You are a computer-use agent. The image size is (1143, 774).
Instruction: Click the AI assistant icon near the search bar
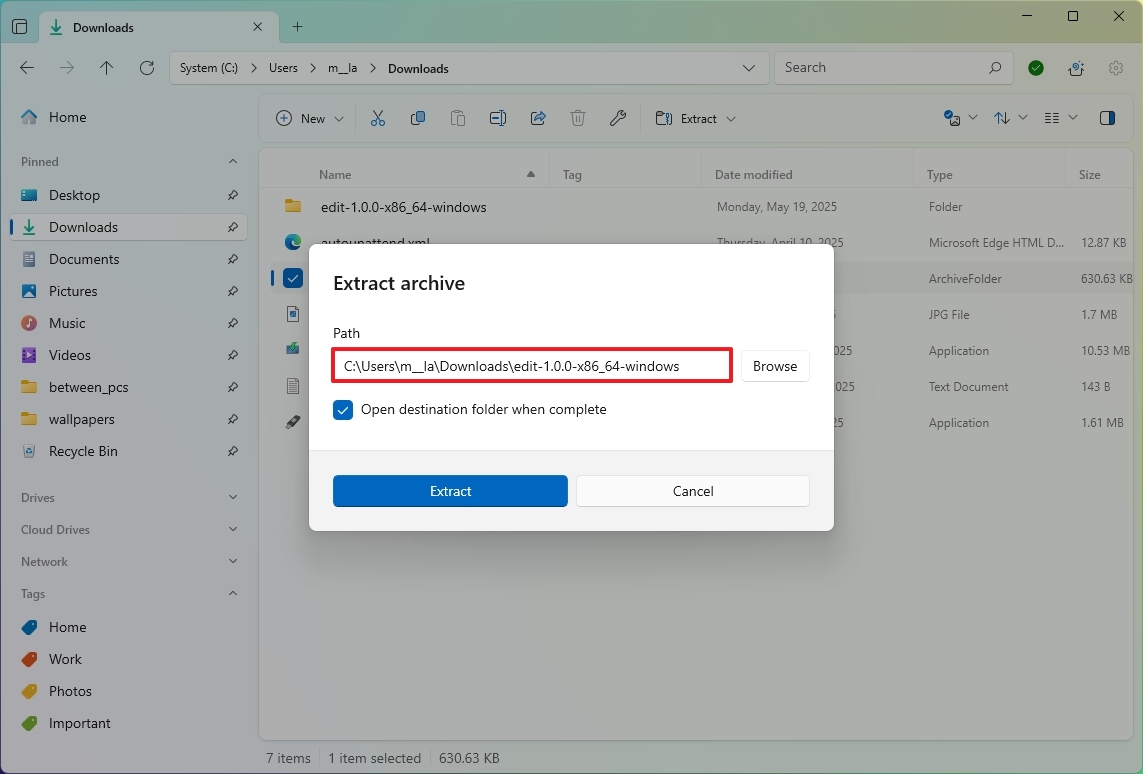1076,67
